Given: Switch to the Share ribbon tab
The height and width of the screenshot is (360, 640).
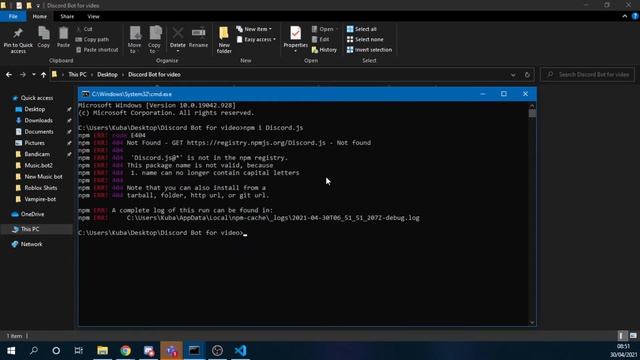Looking at the screenshot, I should point(67,16).
